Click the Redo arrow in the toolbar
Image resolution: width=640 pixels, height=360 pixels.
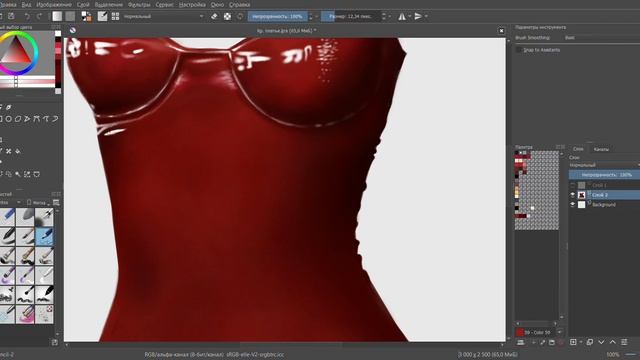[x=39, y=16]
